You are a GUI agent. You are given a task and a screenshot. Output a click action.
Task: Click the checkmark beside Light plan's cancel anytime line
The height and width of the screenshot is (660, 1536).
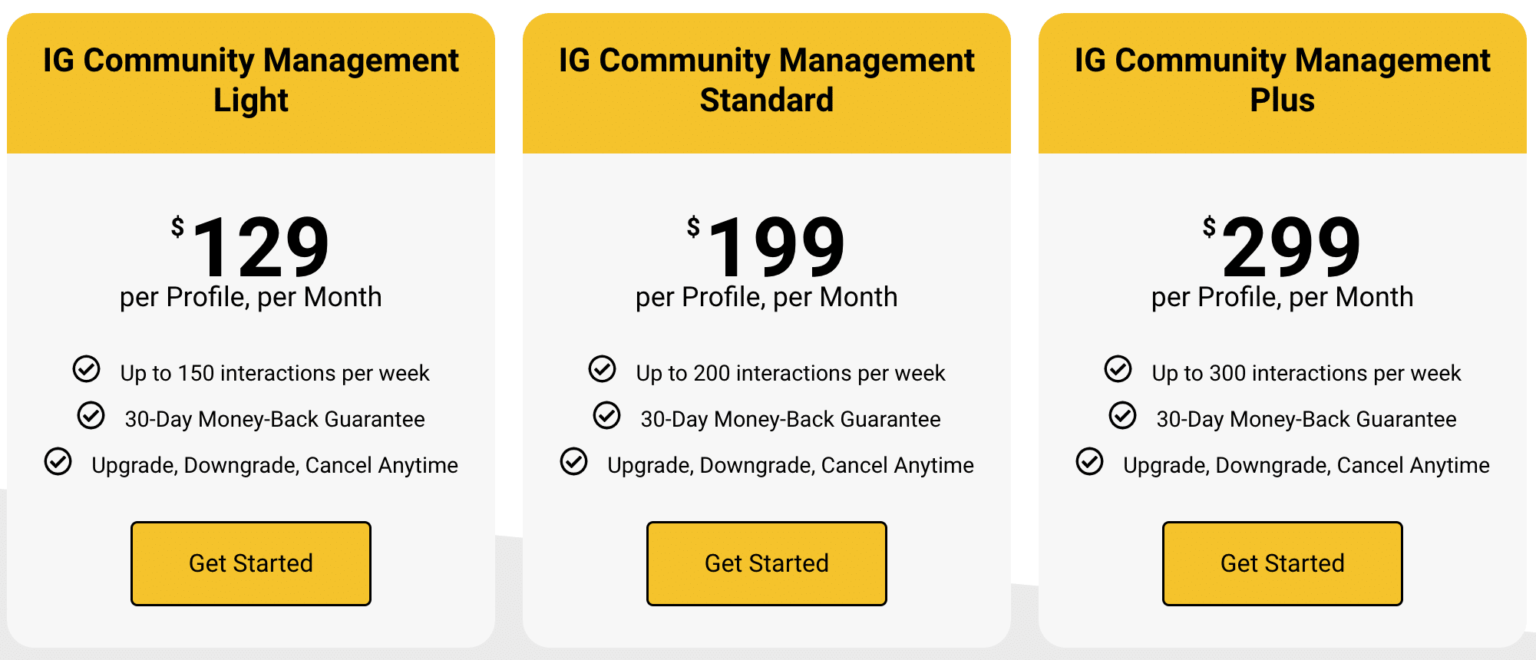point(58,462)
